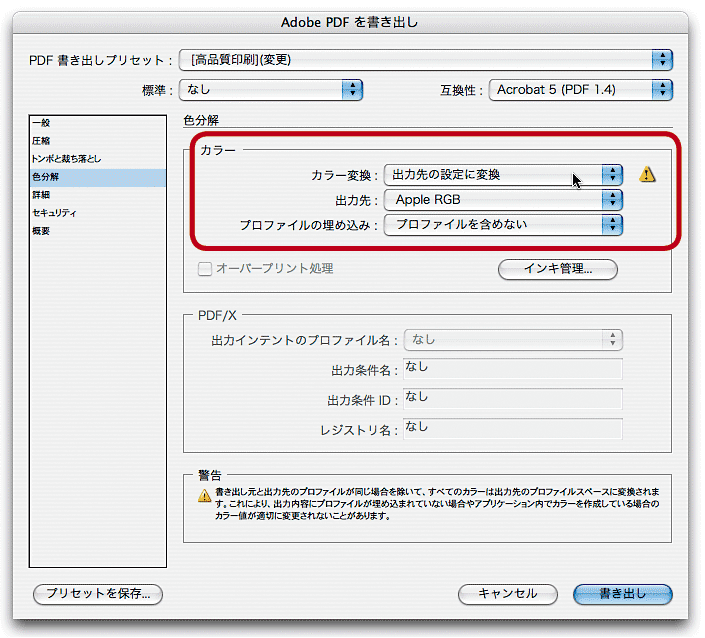Click the 出力条件 ID field
705x638 pixels.
coord(513,399)
